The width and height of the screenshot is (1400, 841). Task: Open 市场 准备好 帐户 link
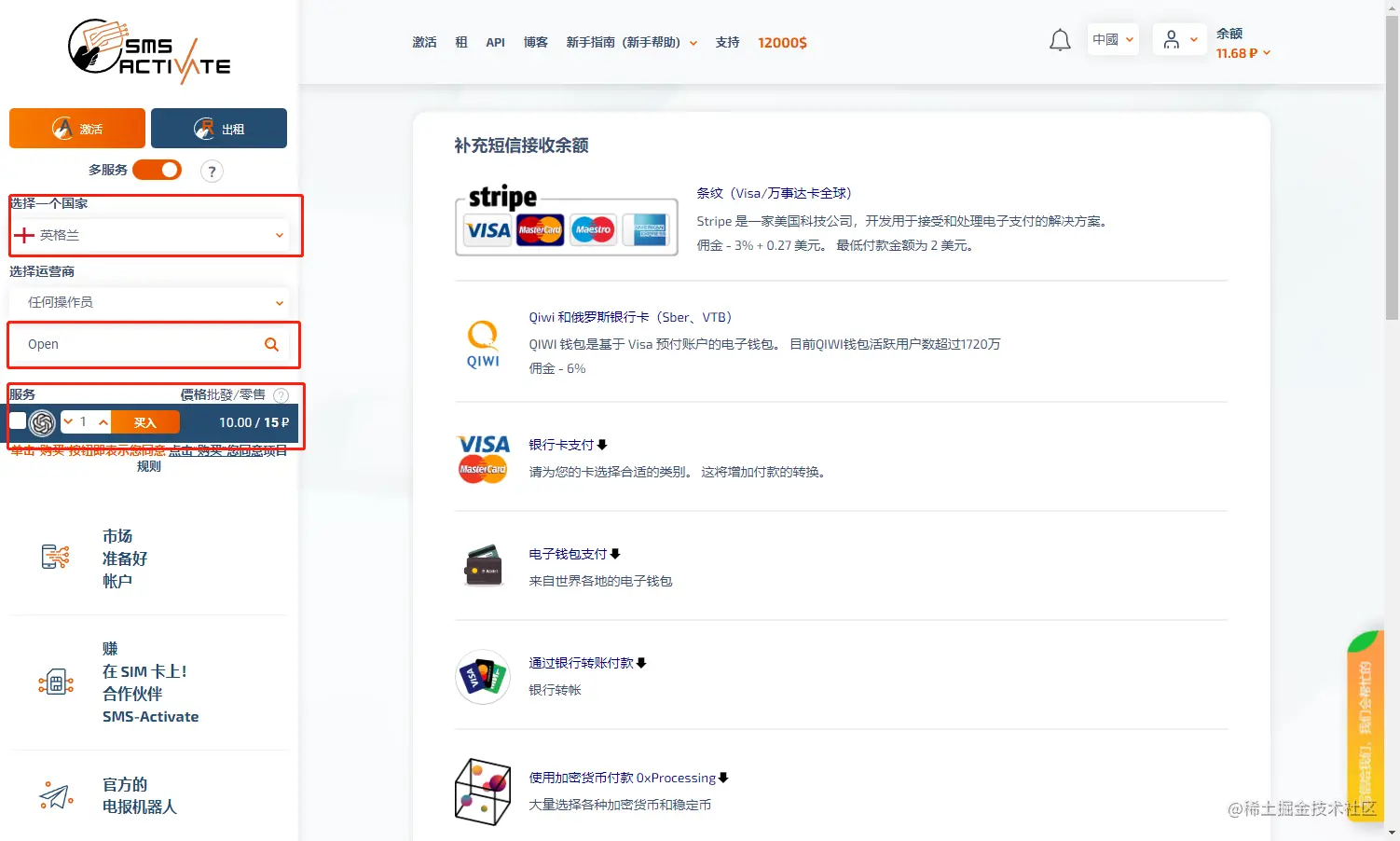(125, 558)
